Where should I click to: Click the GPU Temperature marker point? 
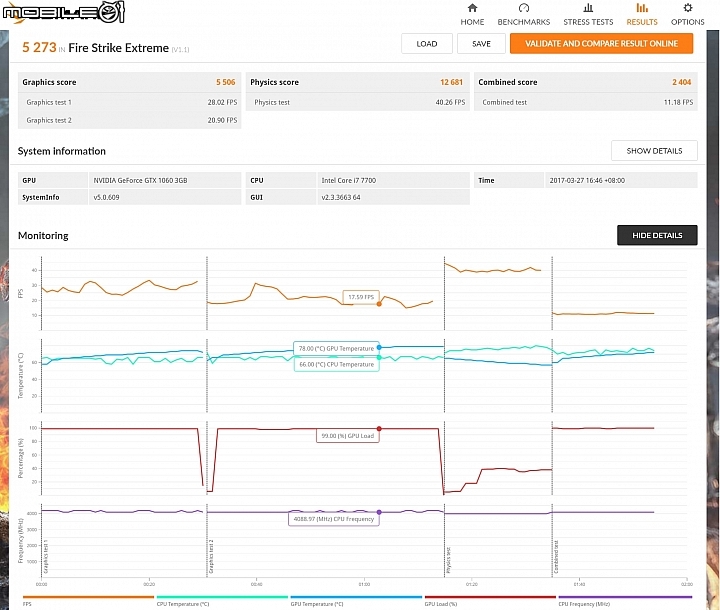pyautogui.click(x=379, y=348)
